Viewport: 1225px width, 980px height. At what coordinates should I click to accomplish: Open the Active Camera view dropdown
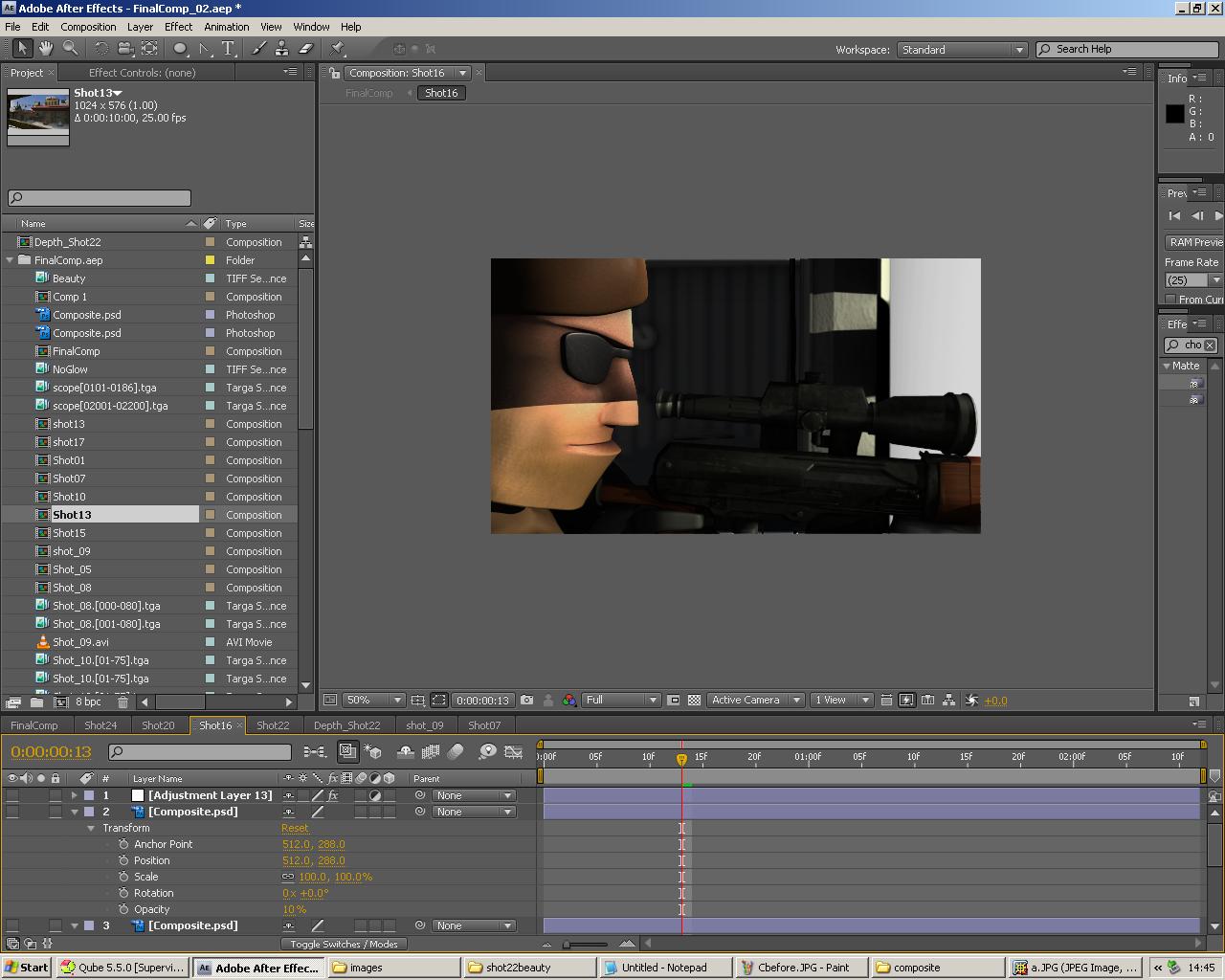pyautogui.click(x=755, y=701)
